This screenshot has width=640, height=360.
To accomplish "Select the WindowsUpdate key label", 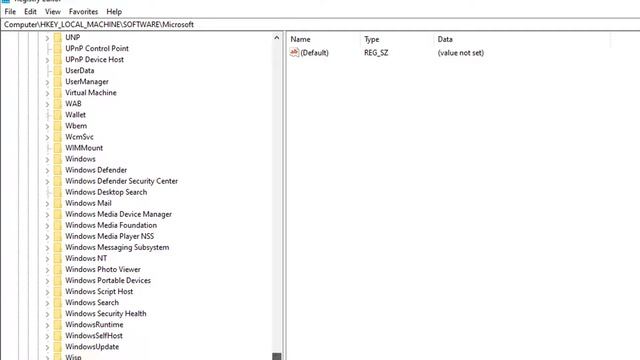I will click(x=92, y=347).
